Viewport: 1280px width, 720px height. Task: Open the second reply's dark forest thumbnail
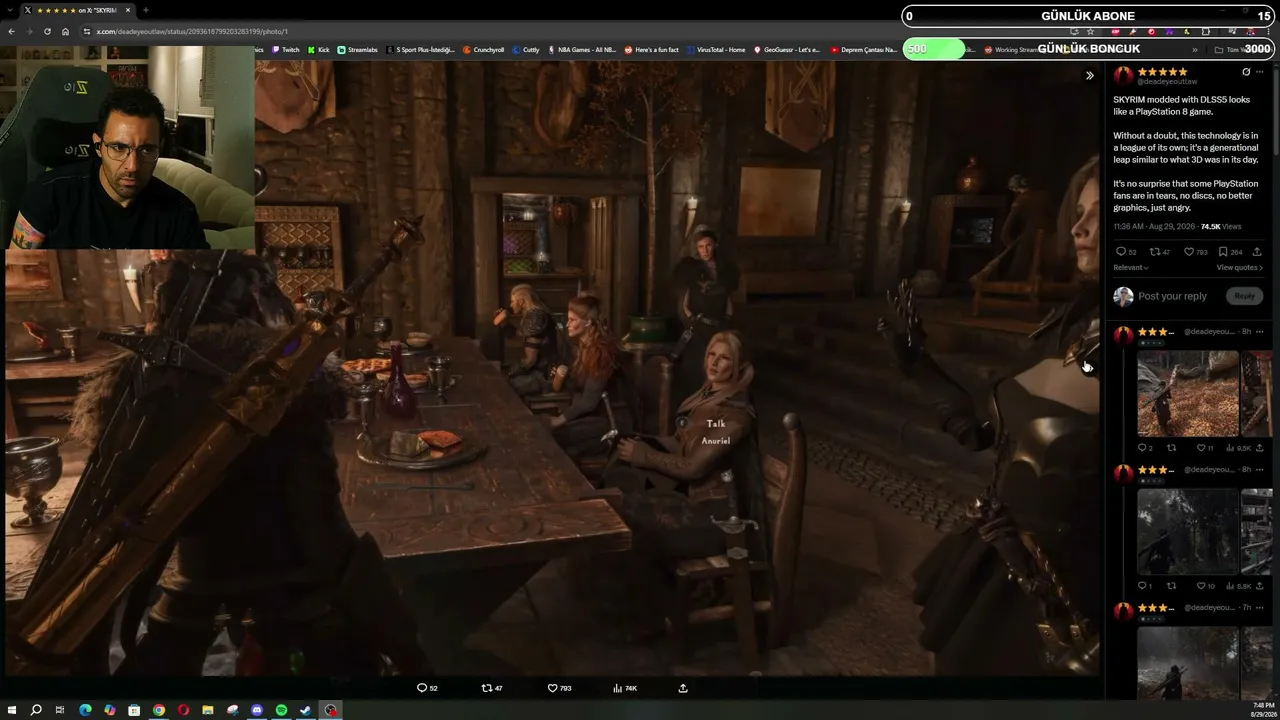[x=1188, y=532]
